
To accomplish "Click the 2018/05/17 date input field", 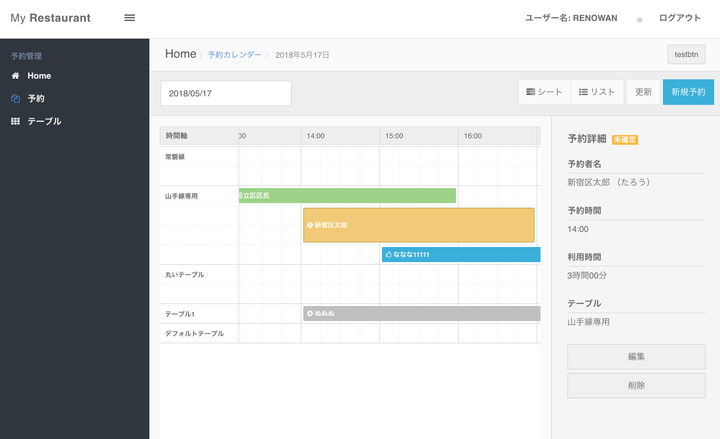I will [225, 93].
